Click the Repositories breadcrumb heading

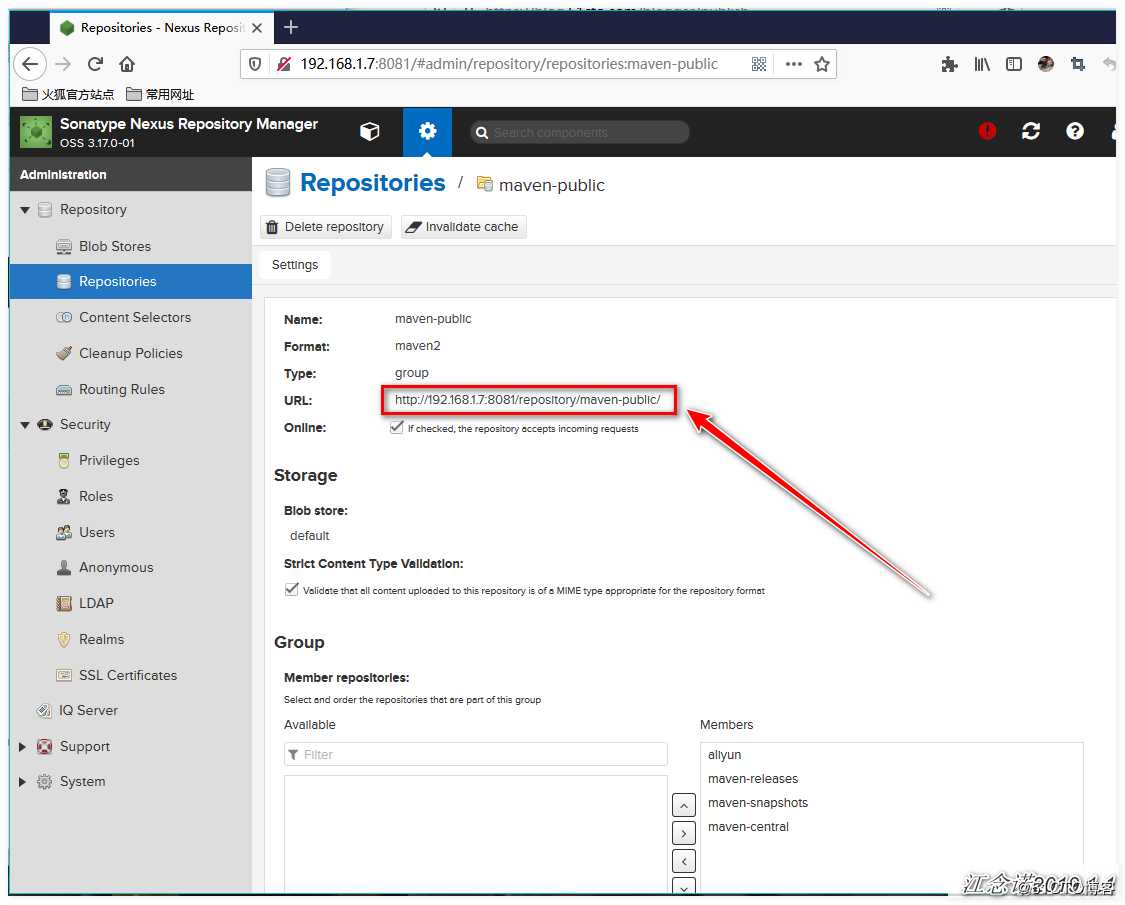[x=372, y=183]
